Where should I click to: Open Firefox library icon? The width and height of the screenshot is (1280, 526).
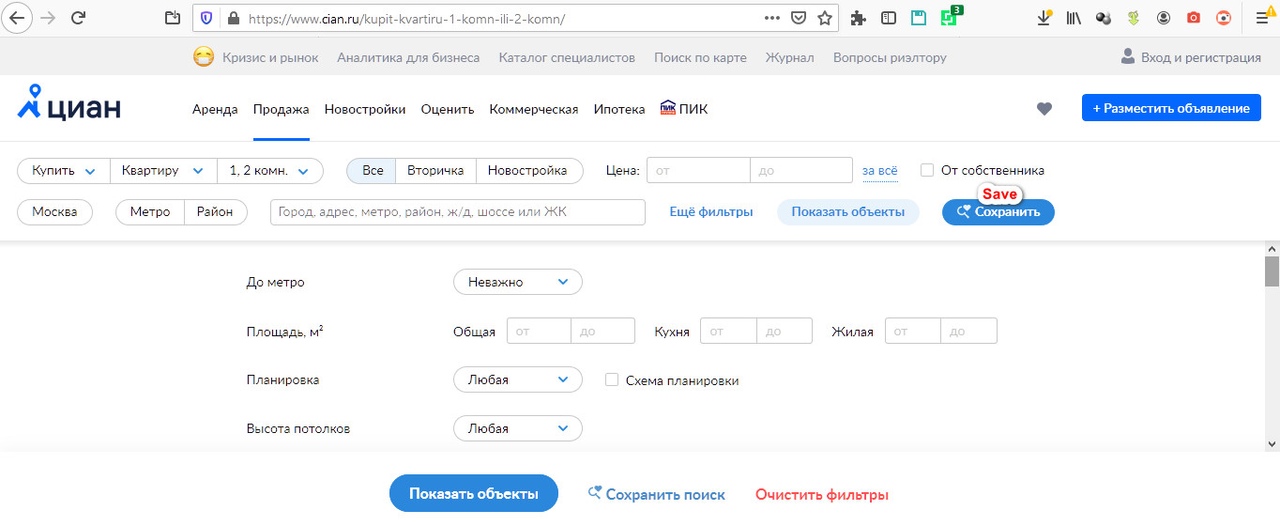(x=1073, y=18)
